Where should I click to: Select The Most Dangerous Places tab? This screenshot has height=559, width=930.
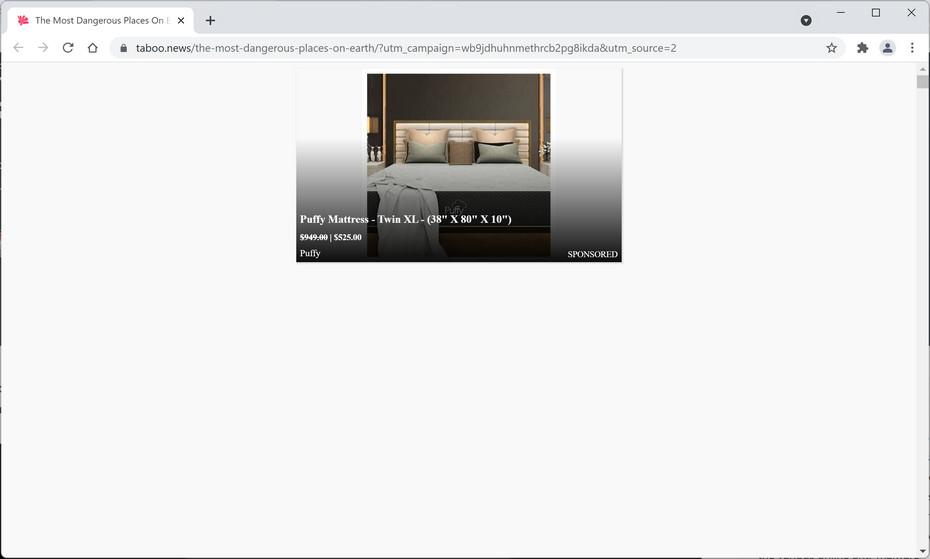click(x=101, y=20)
